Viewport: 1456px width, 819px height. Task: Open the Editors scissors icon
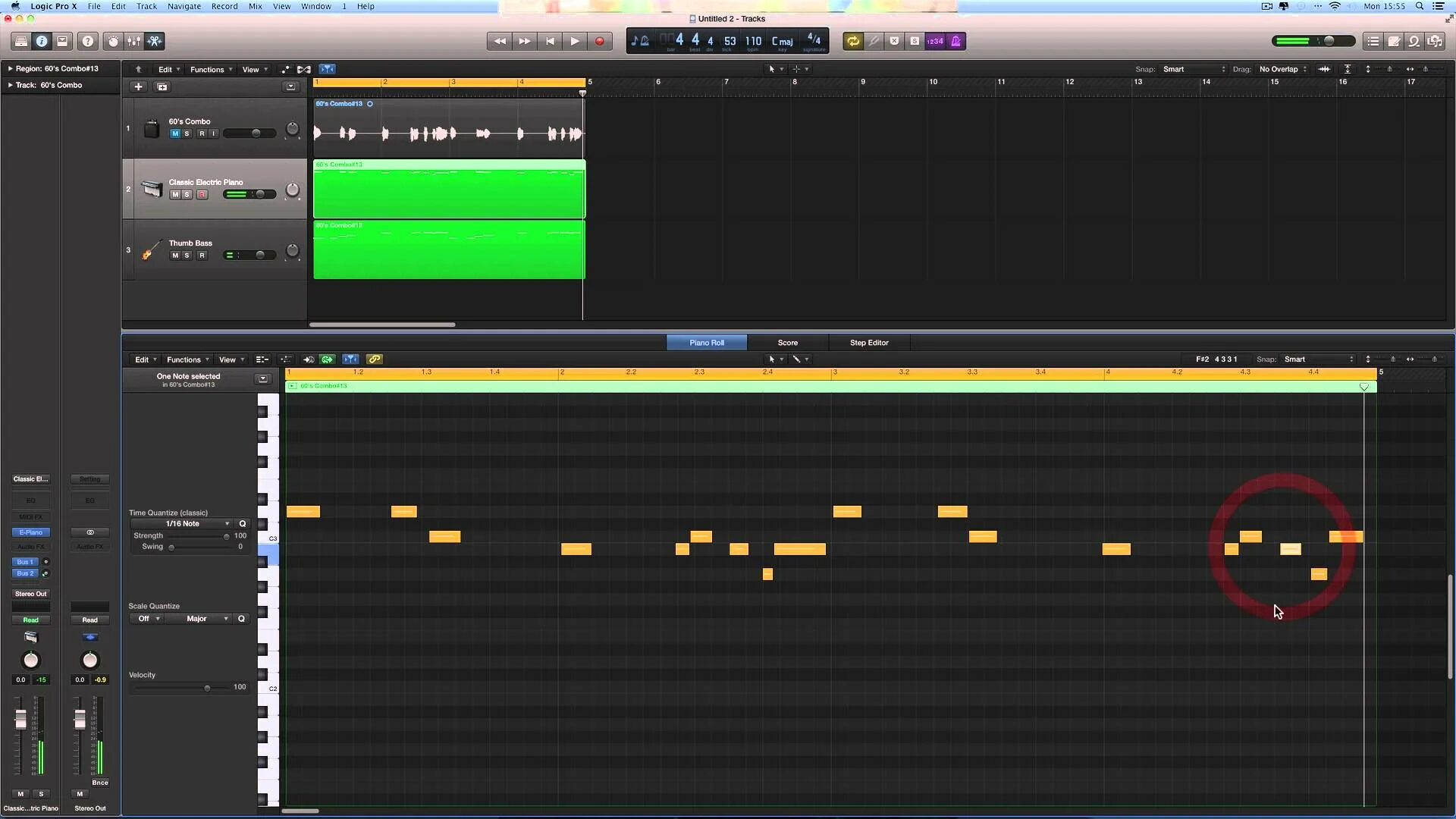[x=154, y=41]
